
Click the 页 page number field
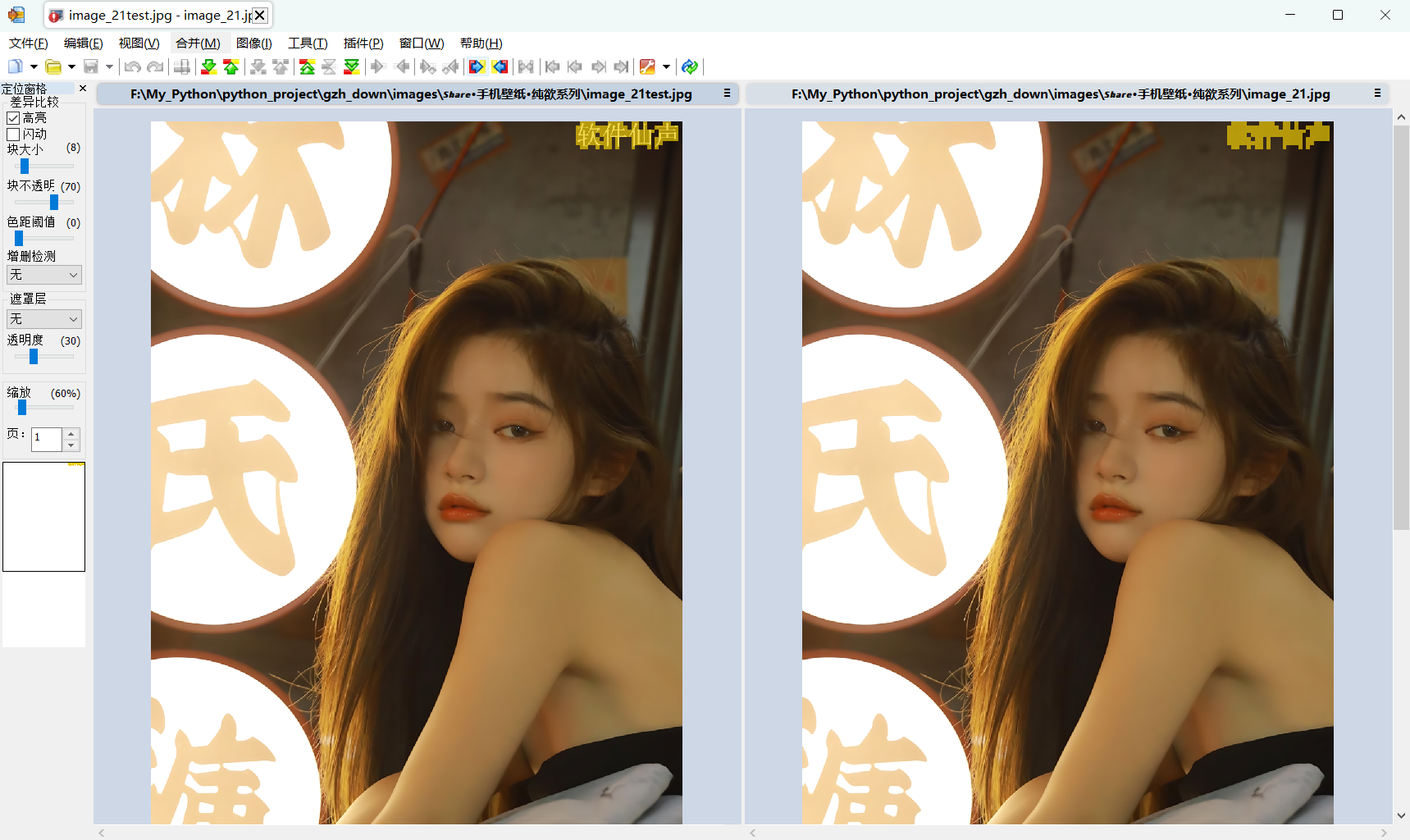[47, 439]
